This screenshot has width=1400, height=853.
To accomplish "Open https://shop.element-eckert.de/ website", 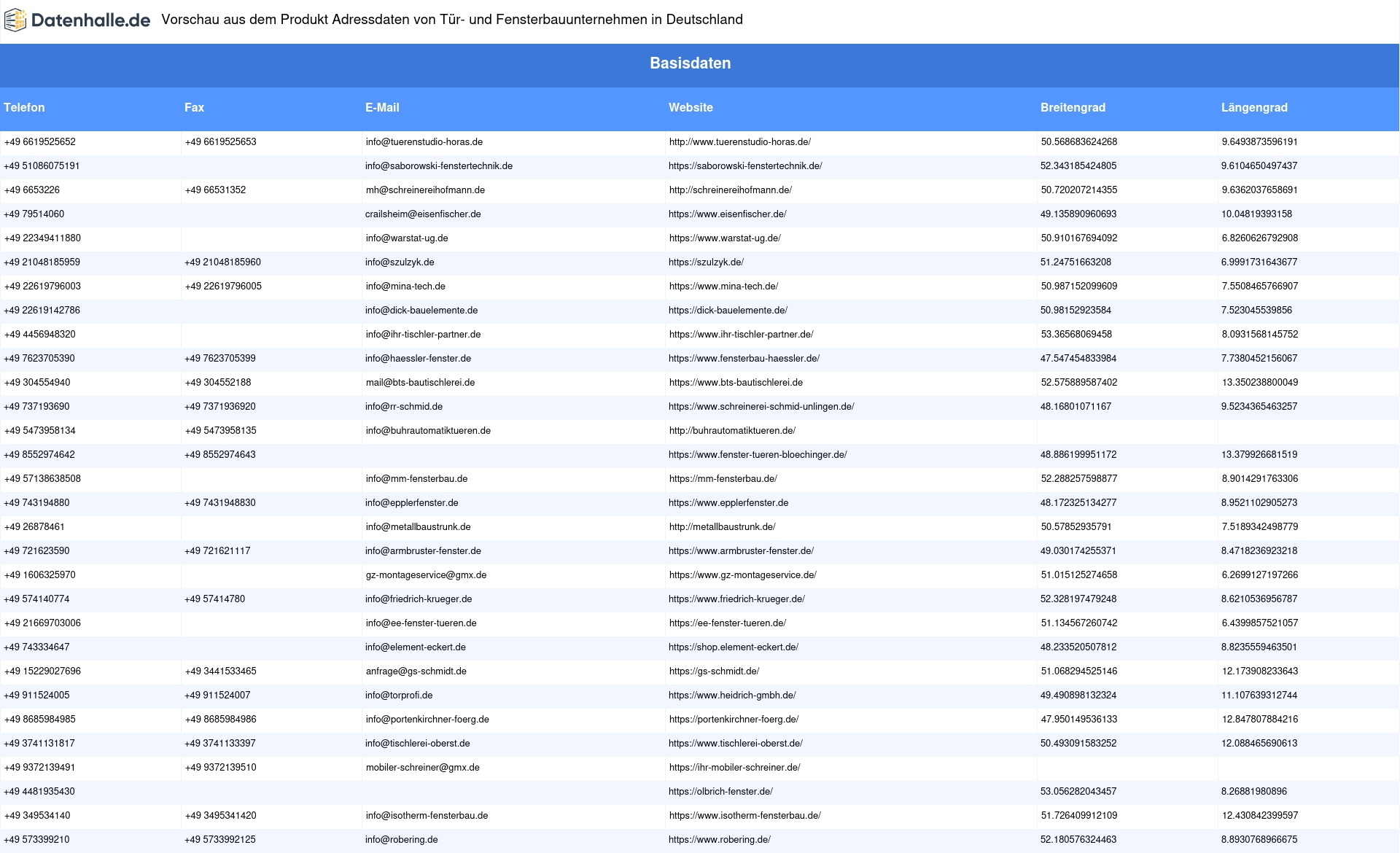I will 734,647.
